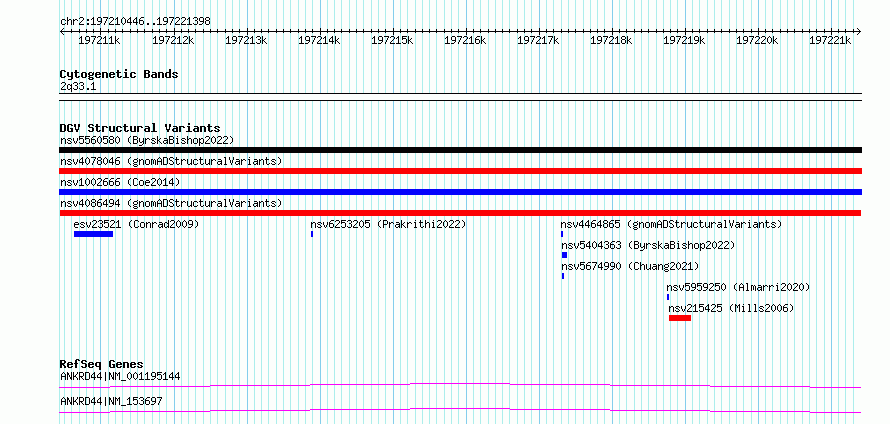Click the blue marker under nsv4464865
The image size is (890, 424).
click(x=562, y=234)
